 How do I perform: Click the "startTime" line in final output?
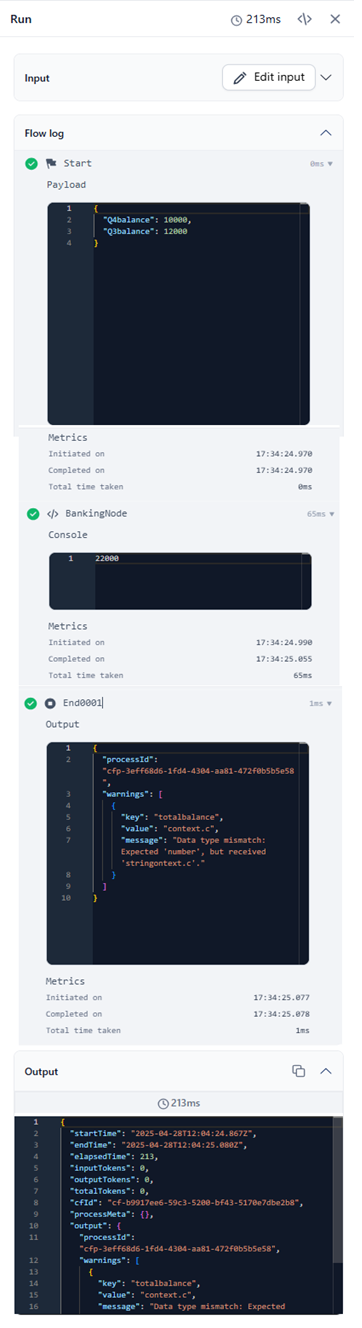[164, 1133]
